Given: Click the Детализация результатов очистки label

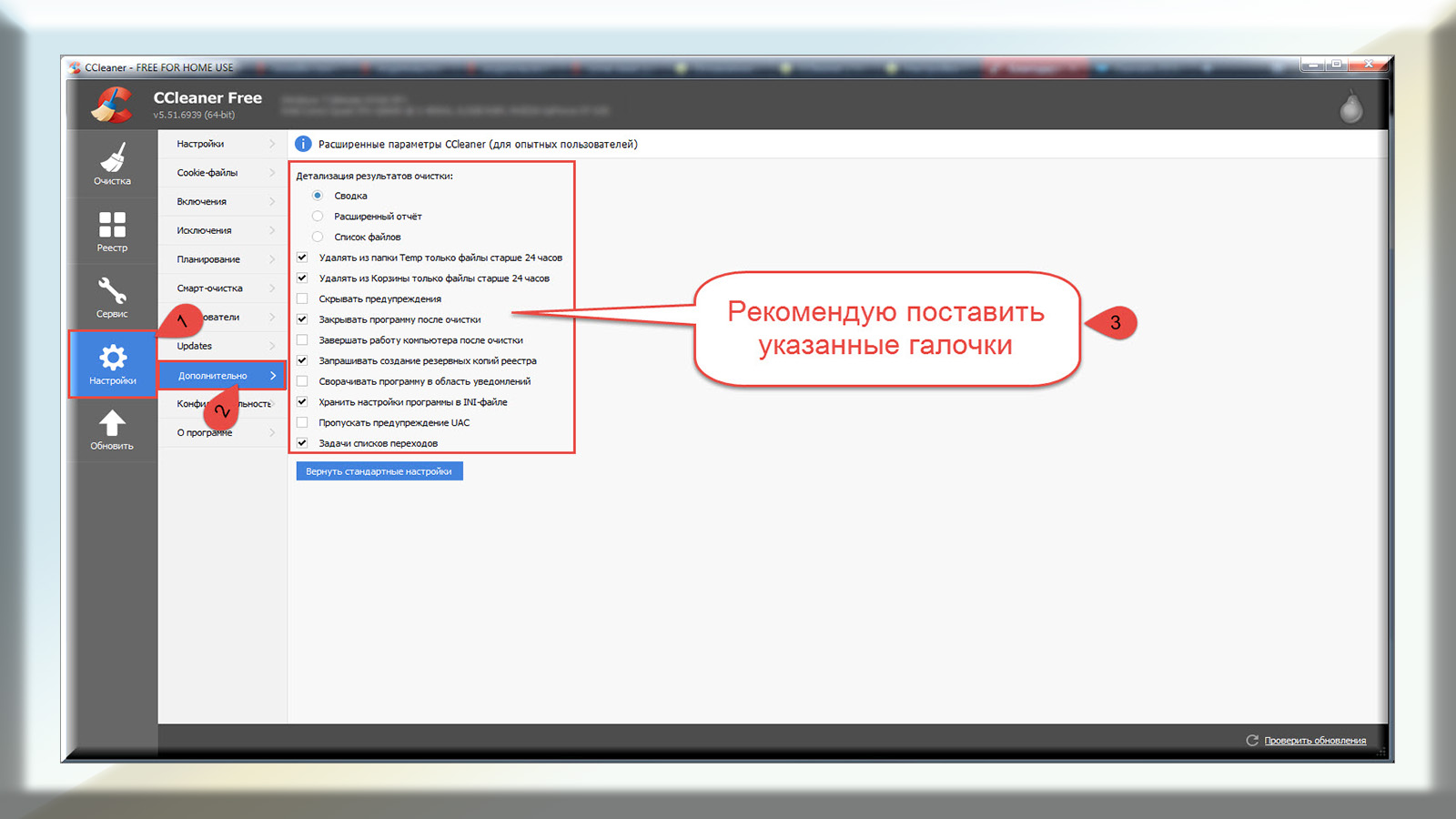Looking at the screenshot, I should (374, 176).
